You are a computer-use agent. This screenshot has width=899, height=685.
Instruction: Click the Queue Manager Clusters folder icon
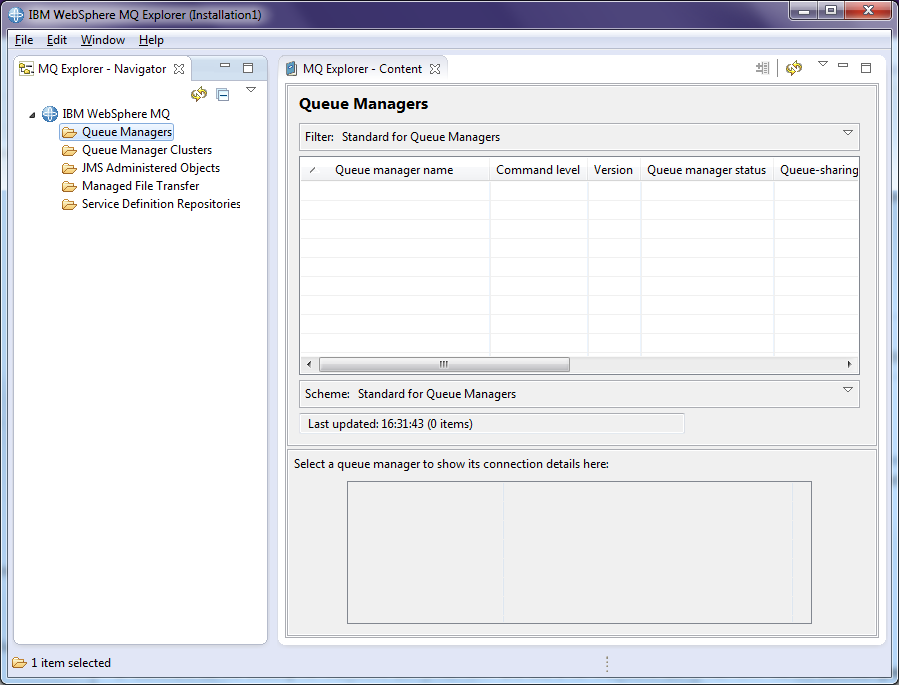coord(69,151)
